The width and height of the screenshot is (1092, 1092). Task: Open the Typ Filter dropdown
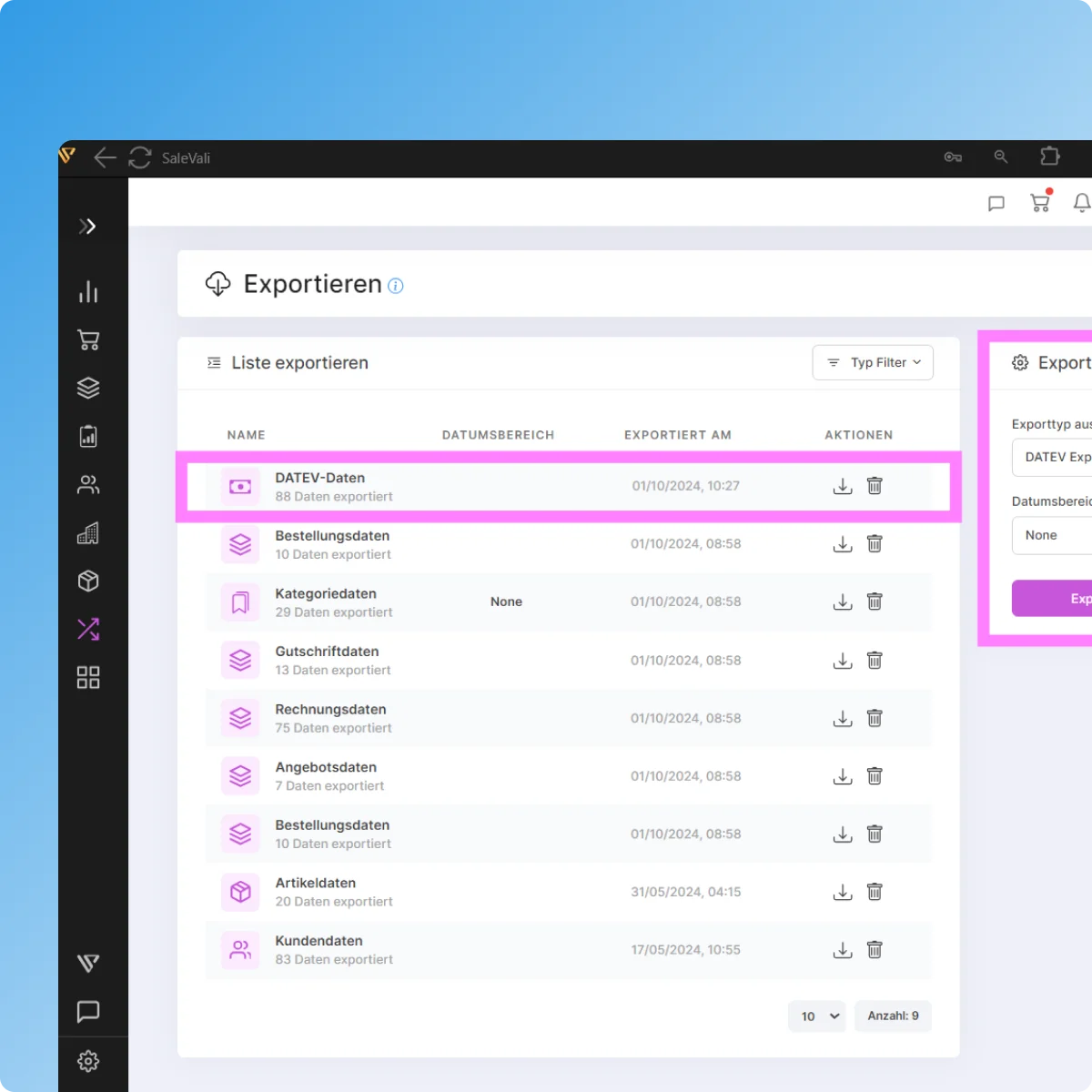873,362
